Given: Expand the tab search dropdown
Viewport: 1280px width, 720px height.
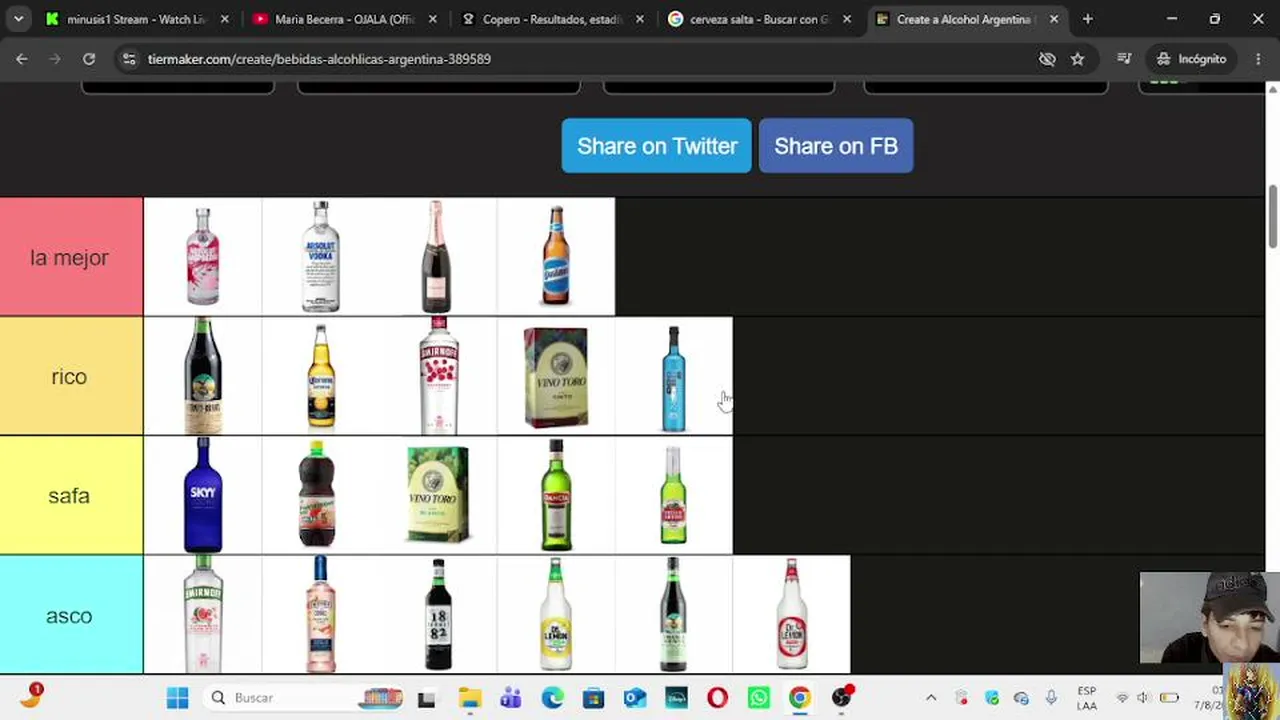Looking at the screenshot, I should (18, 19).
